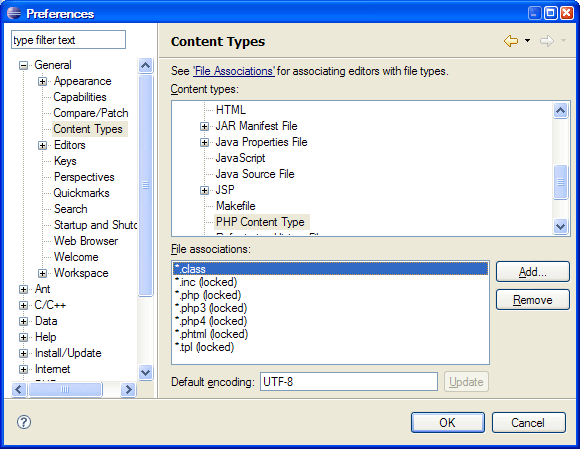
Task: Expand the Java Properties File content type
Action: [x=204, y=142]
